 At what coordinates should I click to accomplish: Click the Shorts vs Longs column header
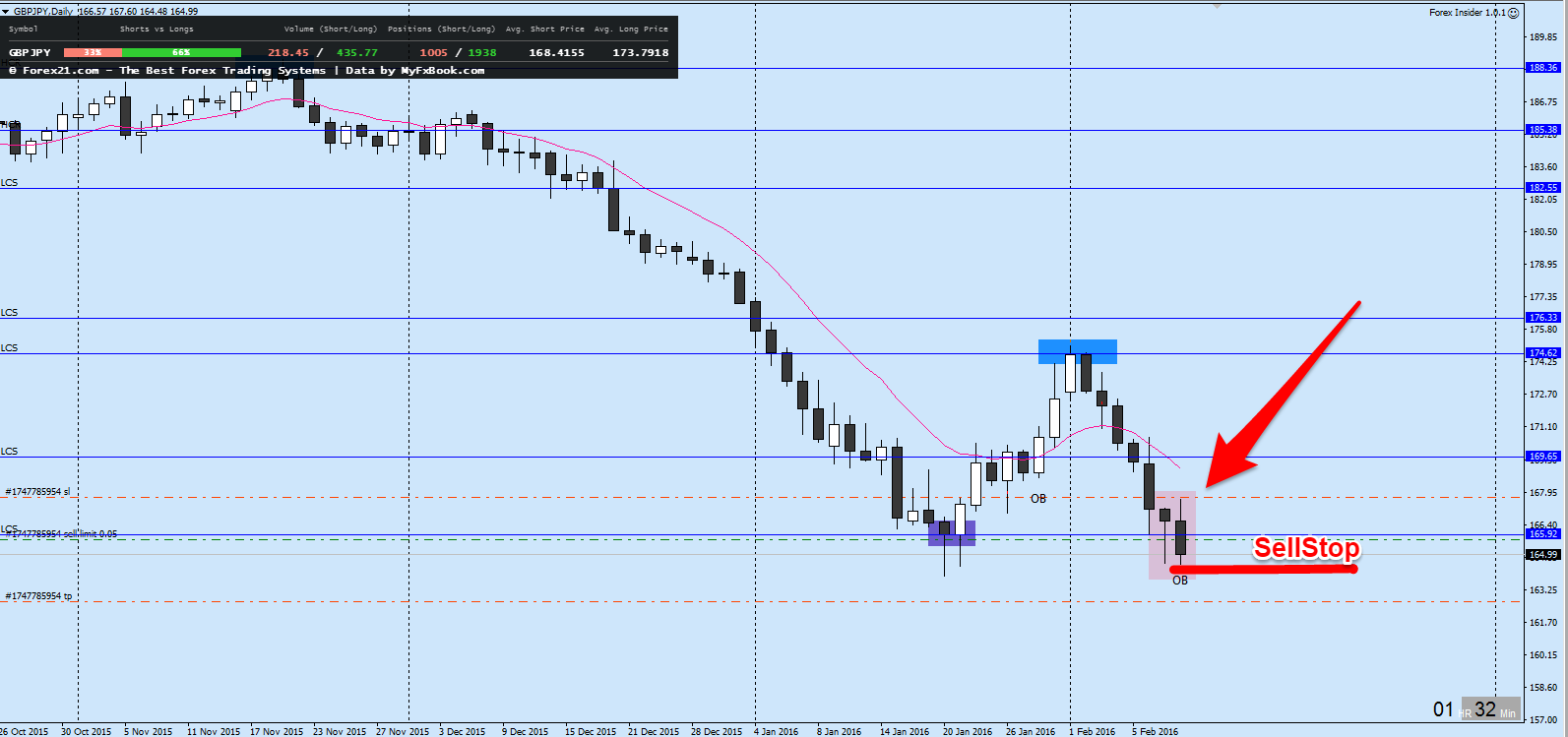click(x=157, y=30)
